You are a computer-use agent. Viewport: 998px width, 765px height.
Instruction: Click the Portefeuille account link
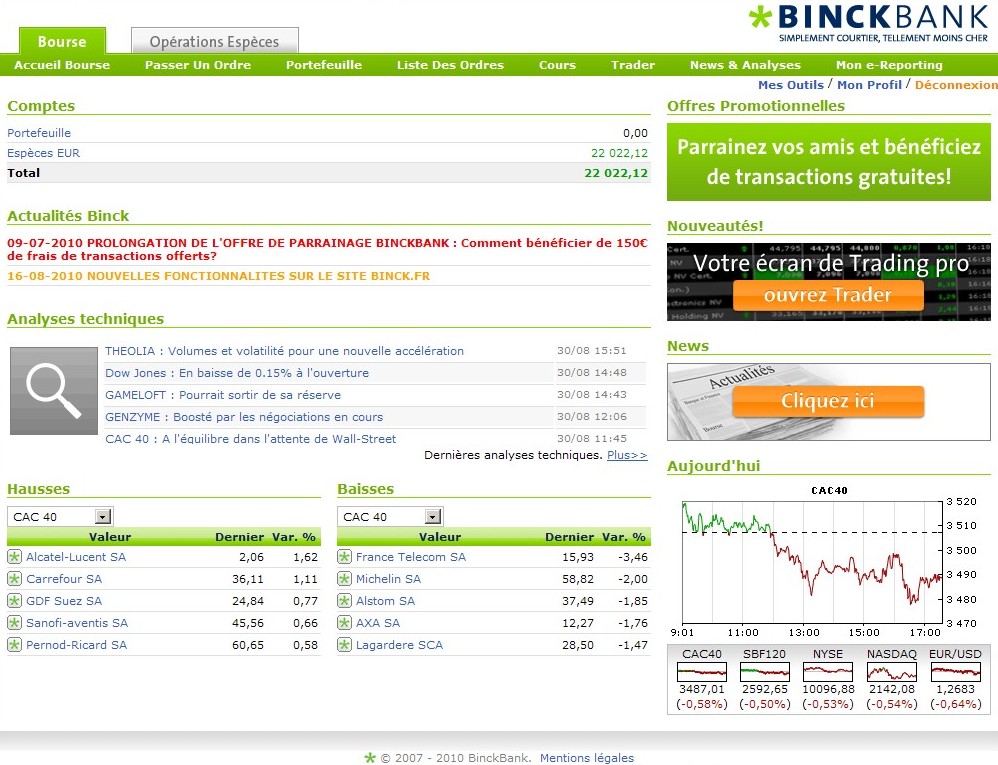point(39,133)
